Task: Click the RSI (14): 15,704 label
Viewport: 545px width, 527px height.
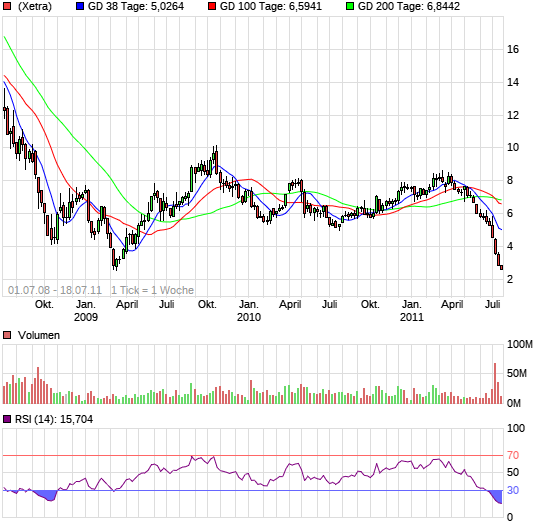Action: click(x=54, y=420)
